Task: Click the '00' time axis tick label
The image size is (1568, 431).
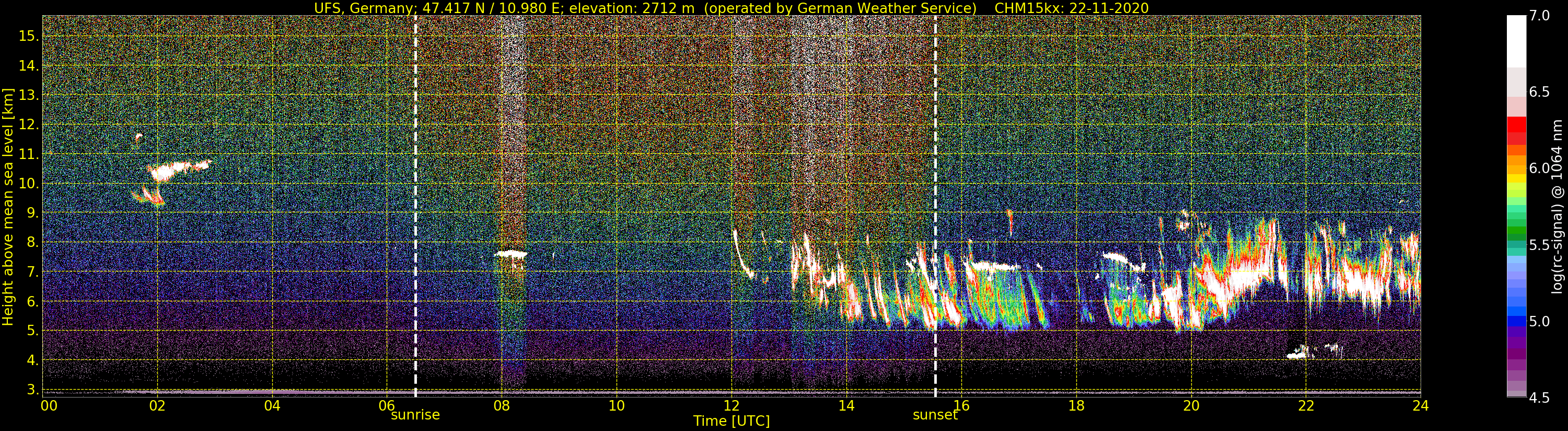Action: click(49, 405)
